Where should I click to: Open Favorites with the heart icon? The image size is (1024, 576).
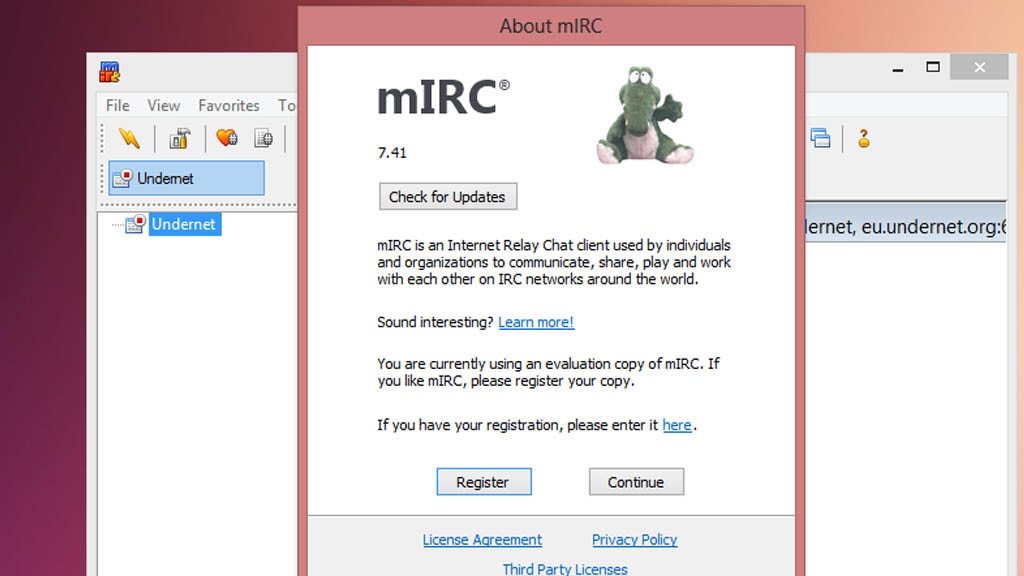pyautogui.click(x=227, y=138)
